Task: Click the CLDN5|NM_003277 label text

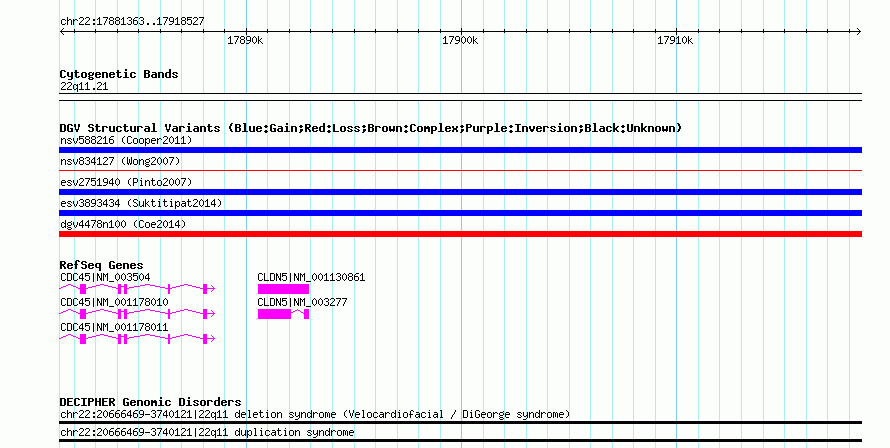Action: coord(302,302)
